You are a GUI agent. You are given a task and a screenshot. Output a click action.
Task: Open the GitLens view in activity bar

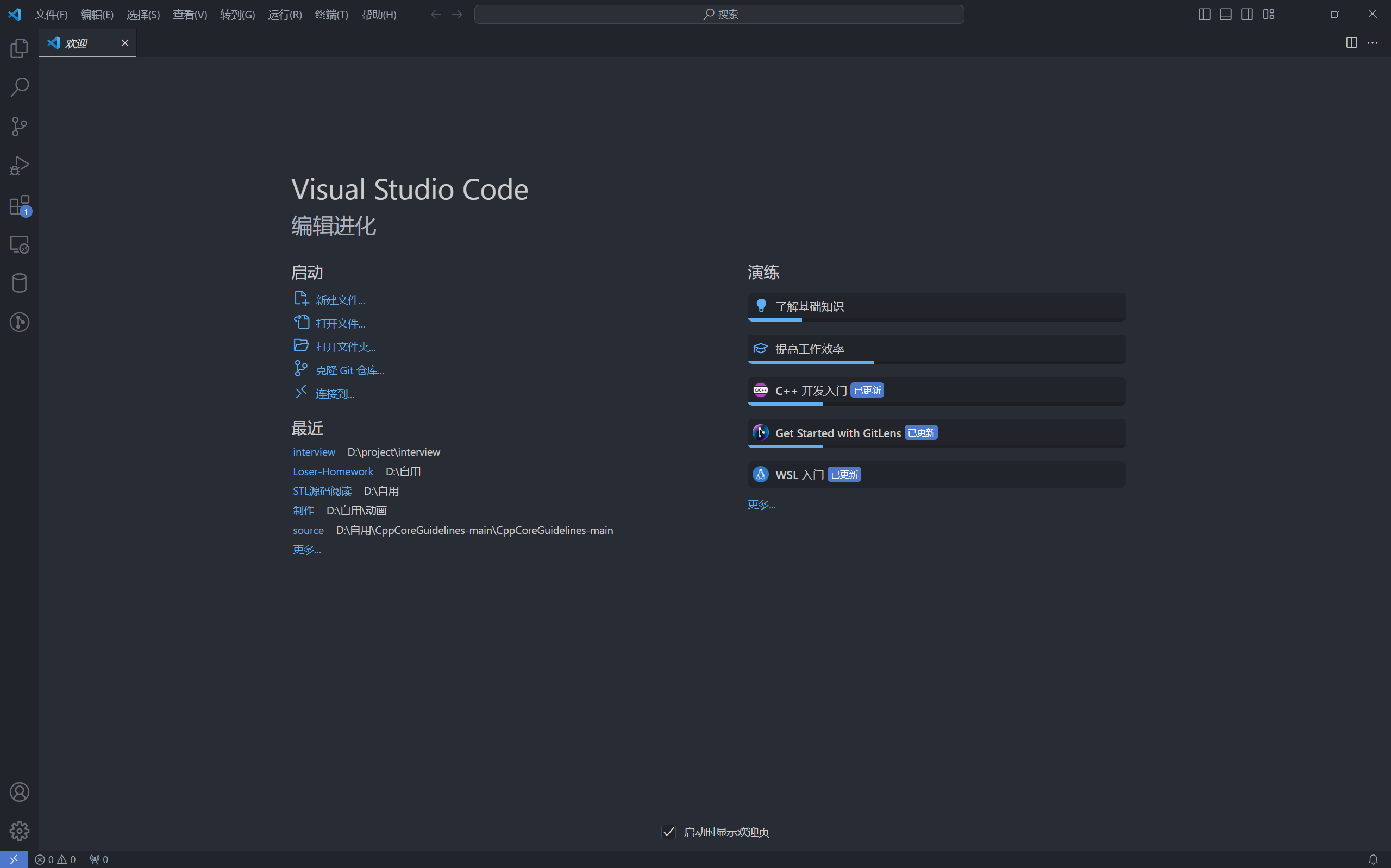coord(20,322)
